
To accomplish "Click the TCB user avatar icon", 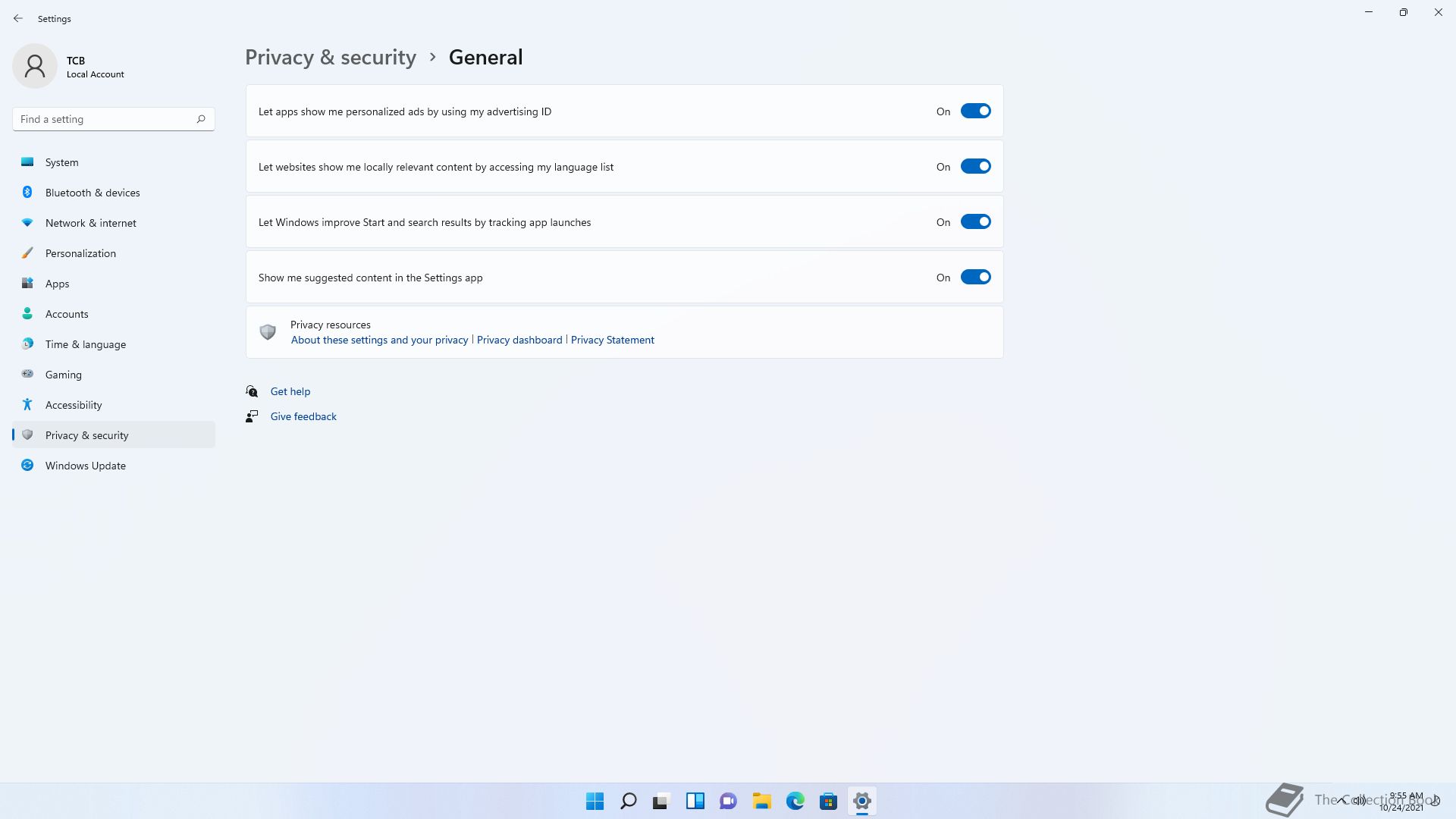I will coord(35,66).
